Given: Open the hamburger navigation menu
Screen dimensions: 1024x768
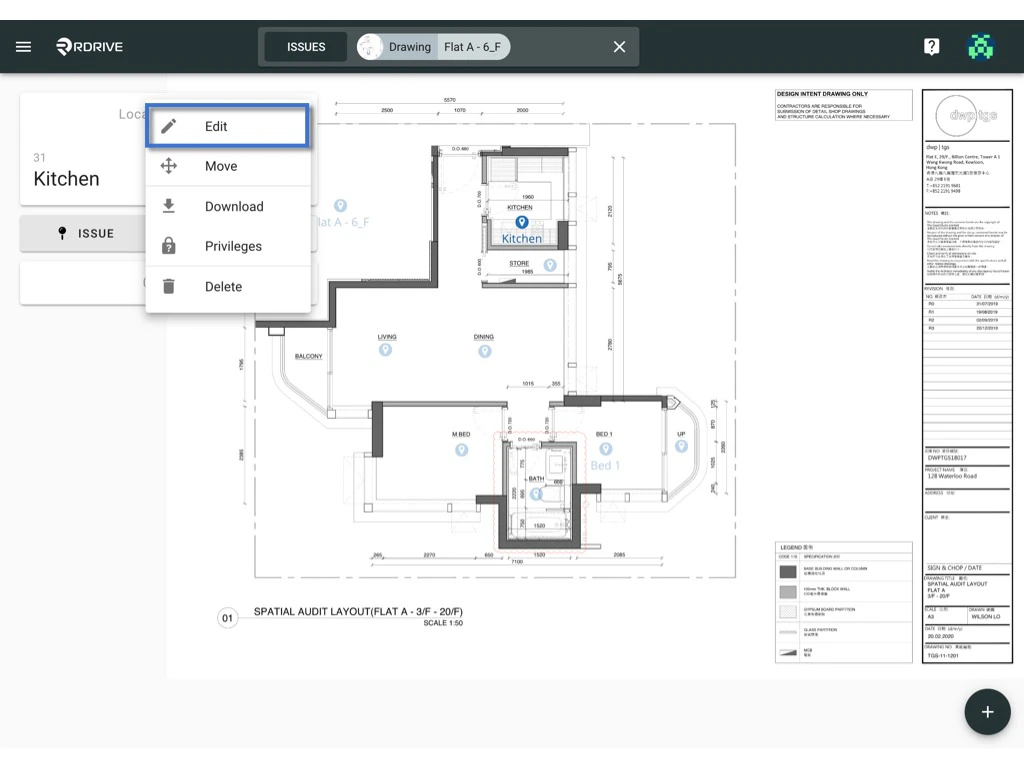Looking at the screenshot, I should tap(24, 47).
